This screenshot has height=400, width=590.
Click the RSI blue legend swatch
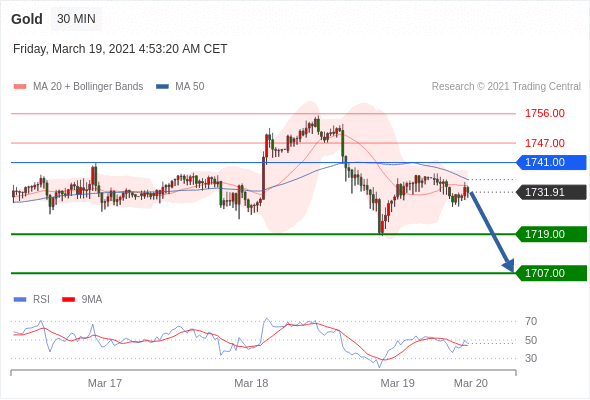pyautogui.click(x=20, y=300)
